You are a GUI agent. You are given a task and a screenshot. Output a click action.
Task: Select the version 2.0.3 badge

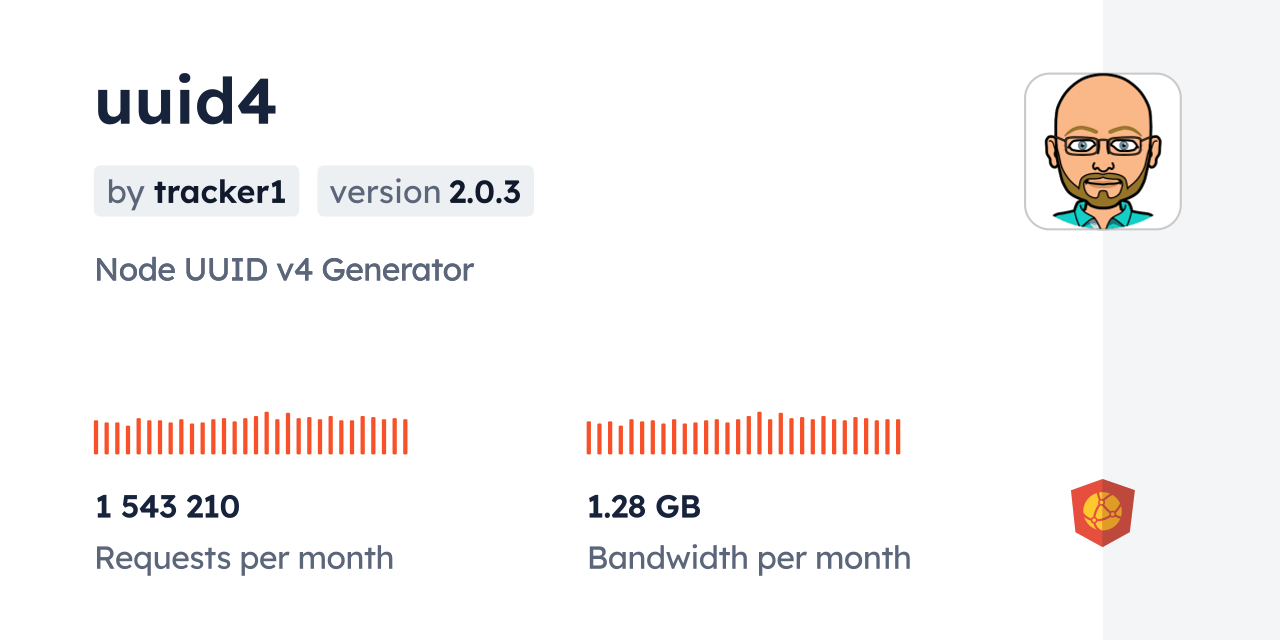tap(425, 191)
